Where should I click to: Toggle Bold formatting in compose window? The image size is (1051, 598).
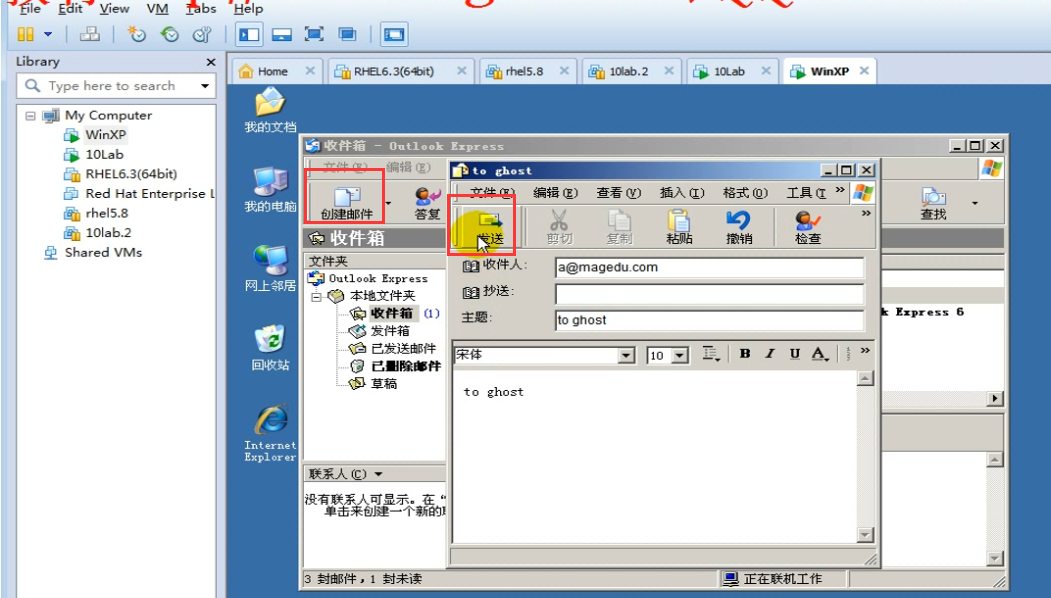pos(745,354)
